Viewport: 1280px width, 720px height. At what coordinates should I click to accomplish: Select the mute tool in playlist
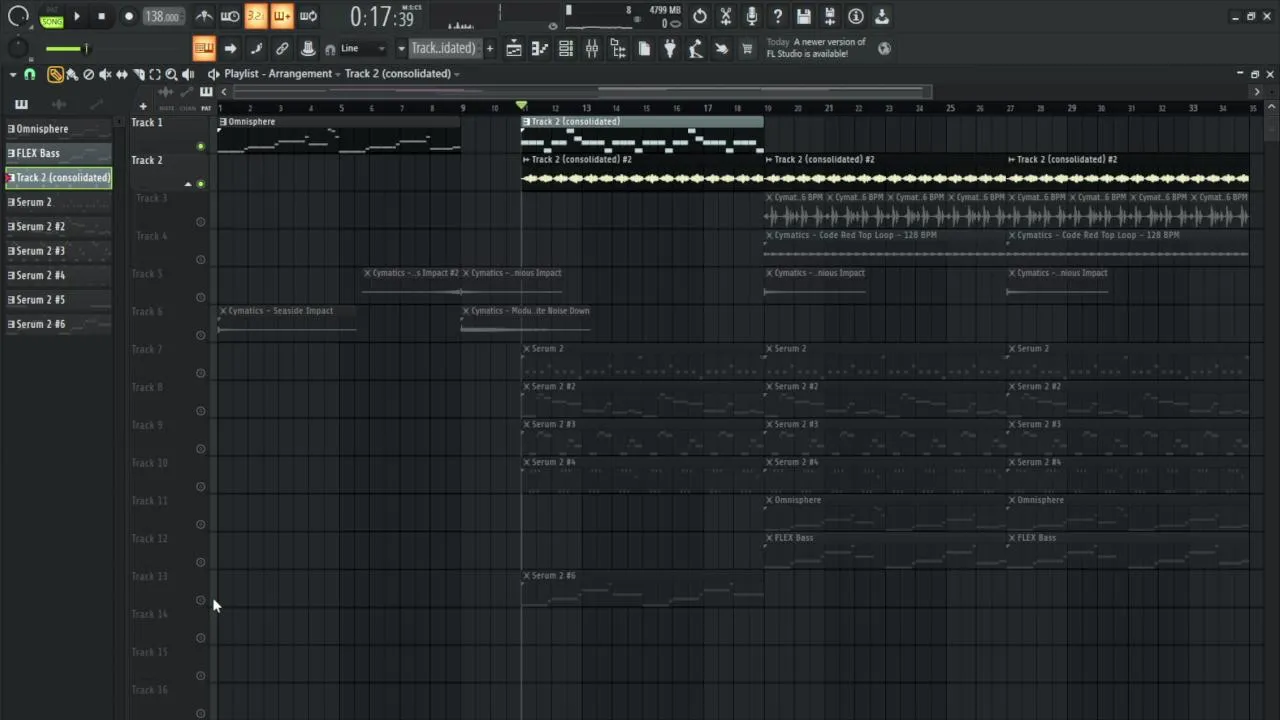105,74
